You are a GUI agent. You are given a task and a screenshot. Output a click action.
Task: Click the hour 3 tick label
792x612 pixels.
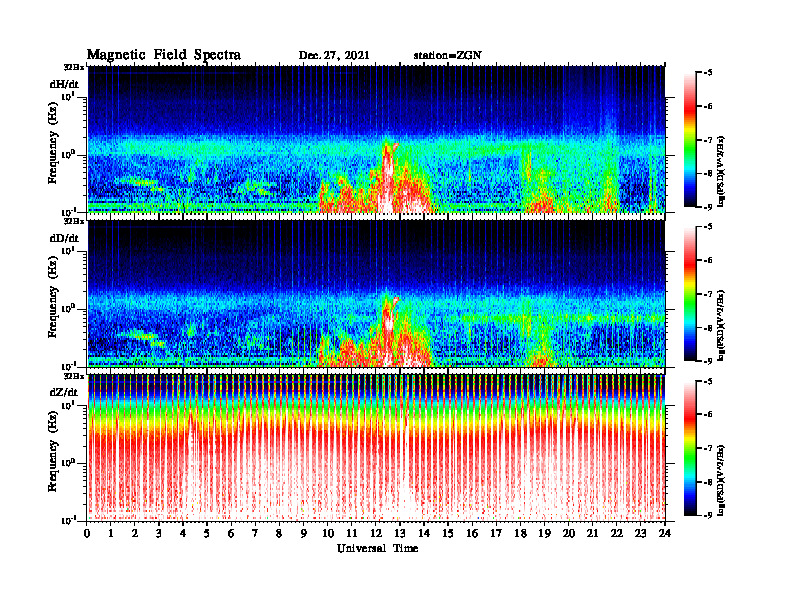tap(159, 533)
